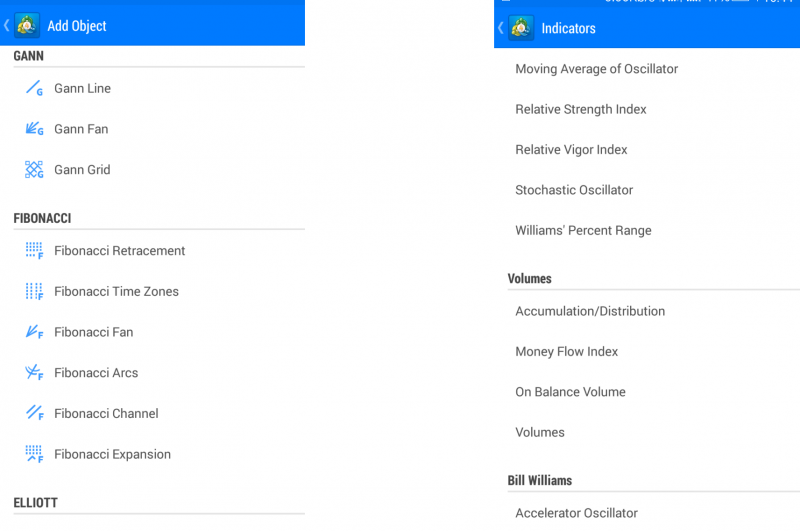Pick the Gann Grid icon
The height and width of the screenshot is (531, 800).
(x=34, y=169)
